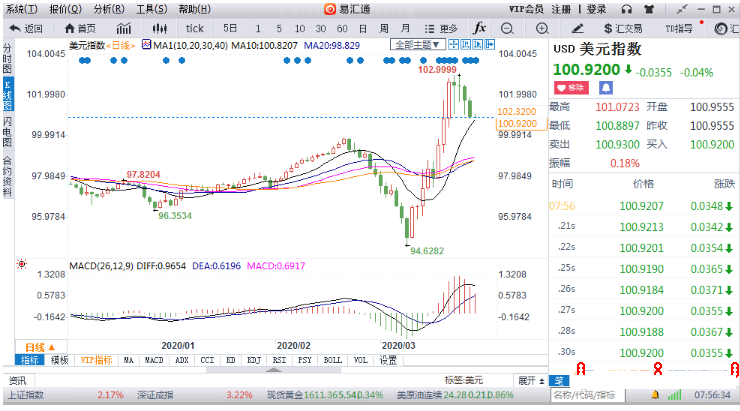The image size is (740, 411).
Task: Switch to the 模板 tab
Action: (59, 361)
